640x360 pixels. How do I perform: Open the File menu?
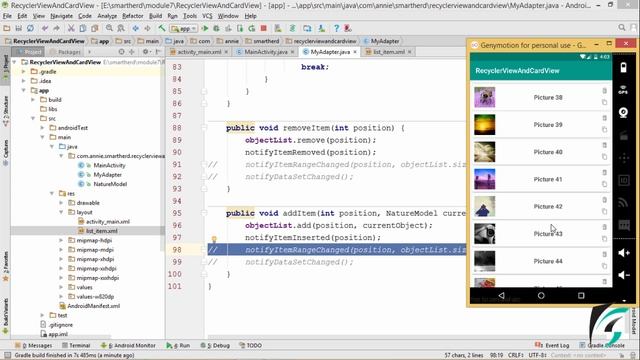point(7,16)
